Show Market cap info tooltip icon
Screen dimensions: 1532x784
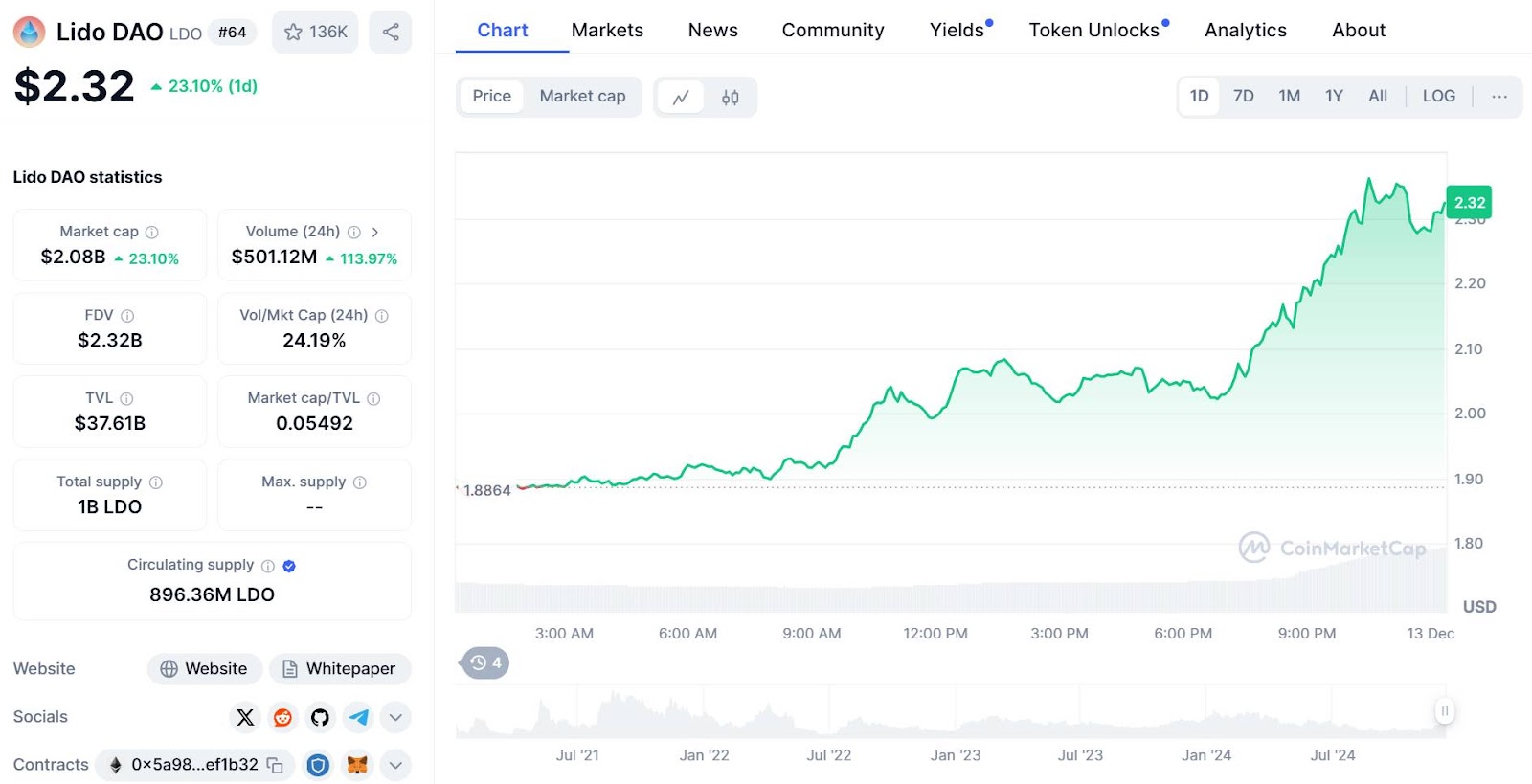click(151, 232)
